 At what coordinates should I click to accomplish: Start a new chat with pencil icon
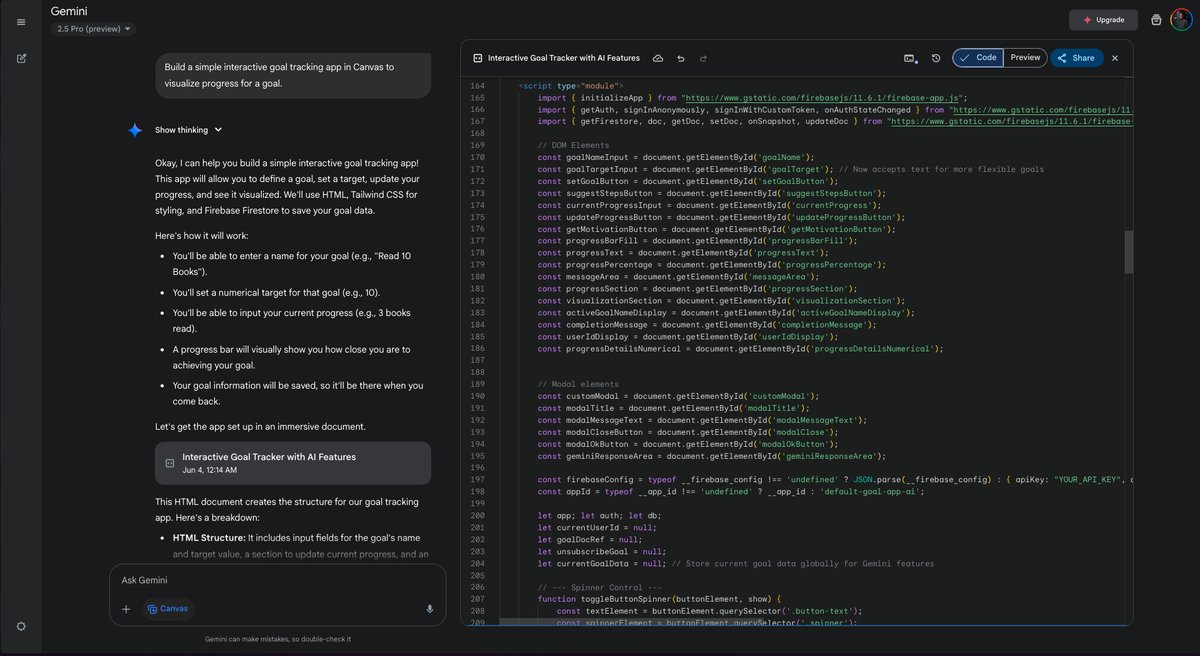[x=21, y=59]
